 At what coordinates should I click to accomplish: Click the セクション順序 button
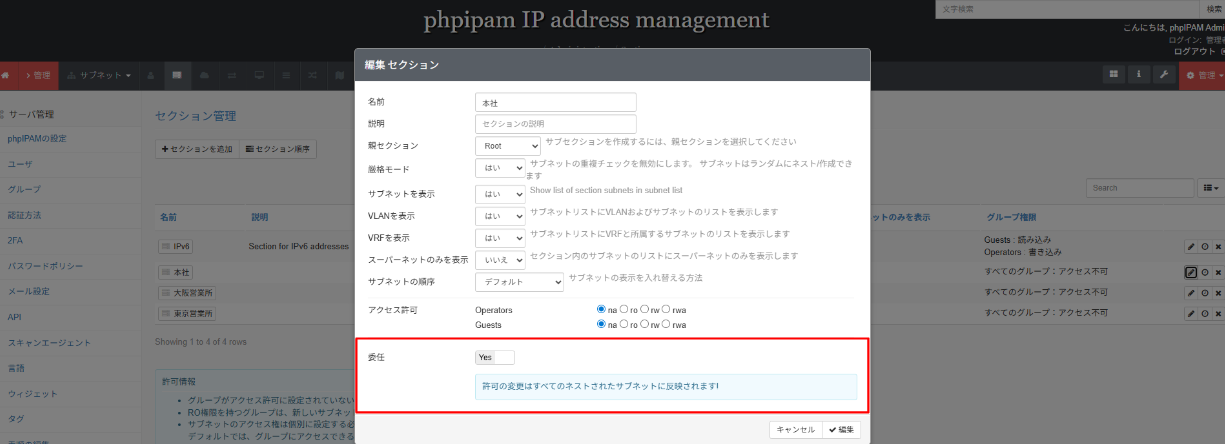pos(278,149)
